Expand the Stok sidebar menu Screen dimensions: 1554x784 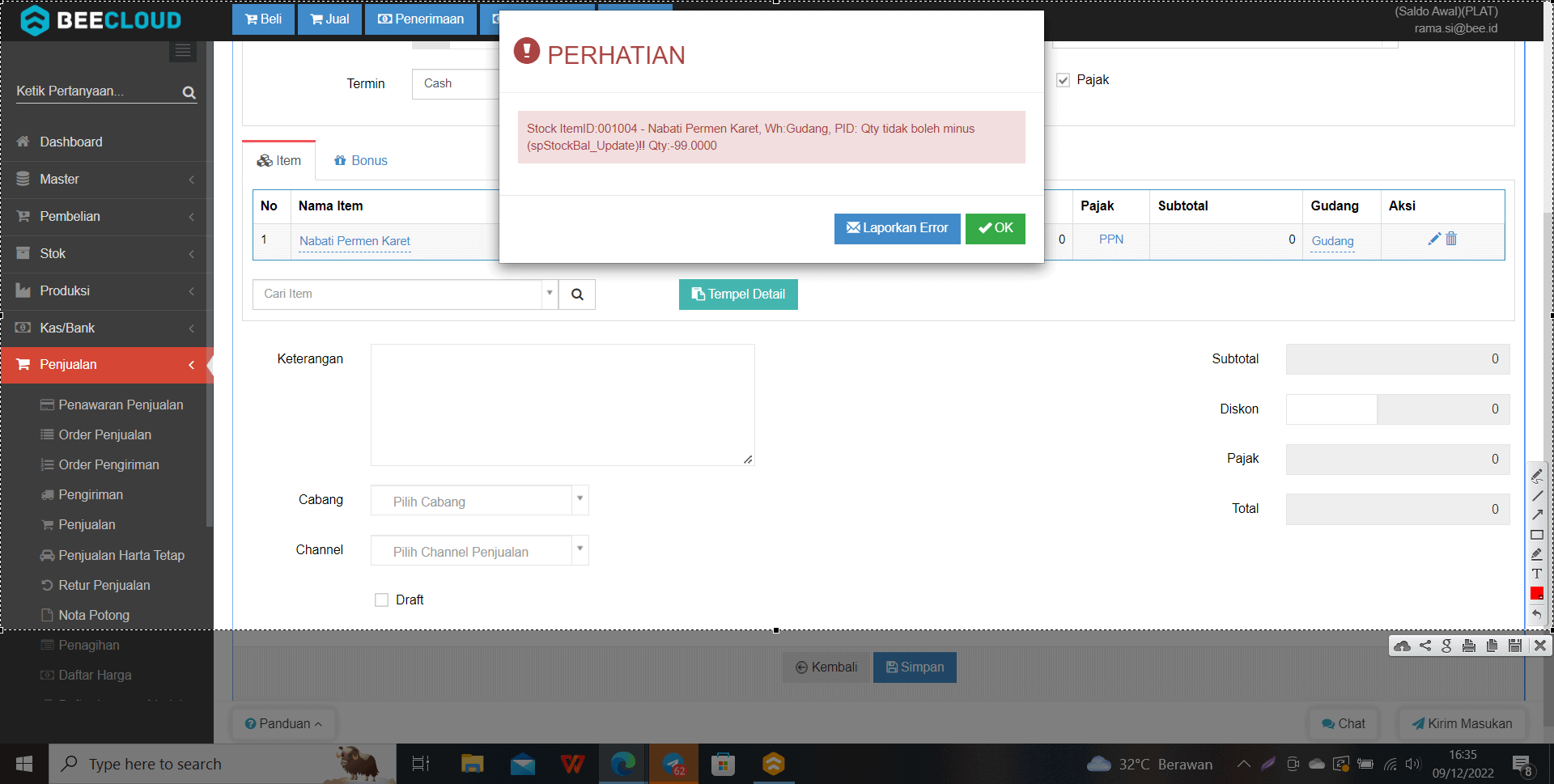pos(106,254)
